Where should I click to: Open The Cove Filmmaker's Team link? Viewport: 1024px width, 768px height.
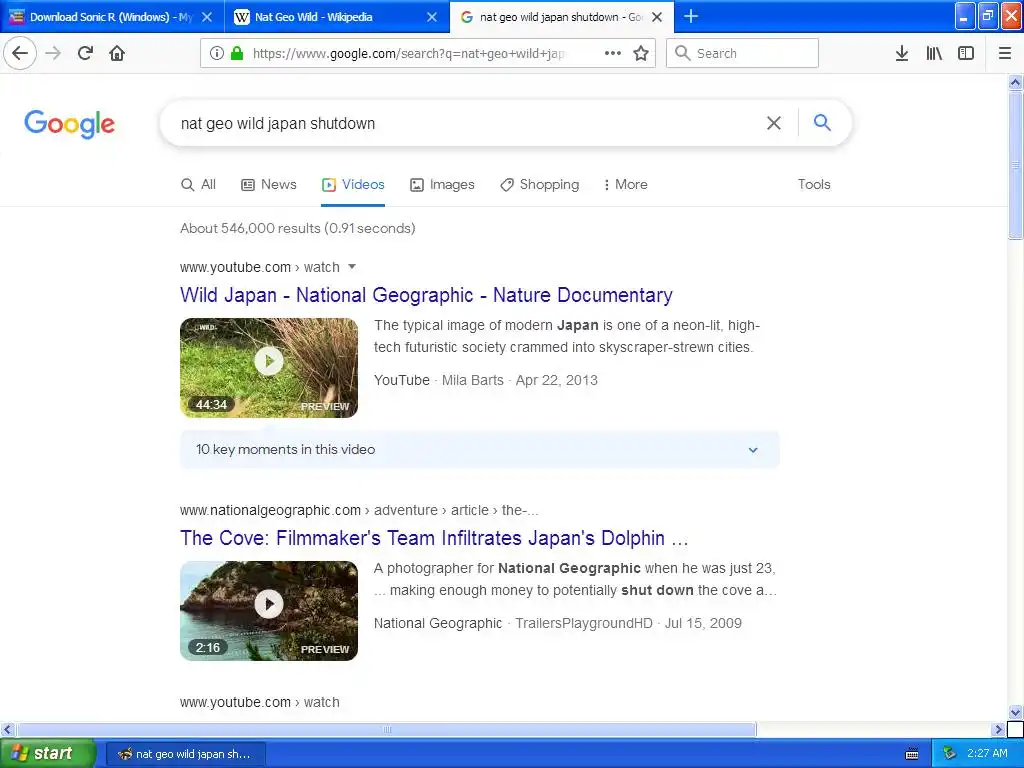click(x=434, y=538)
